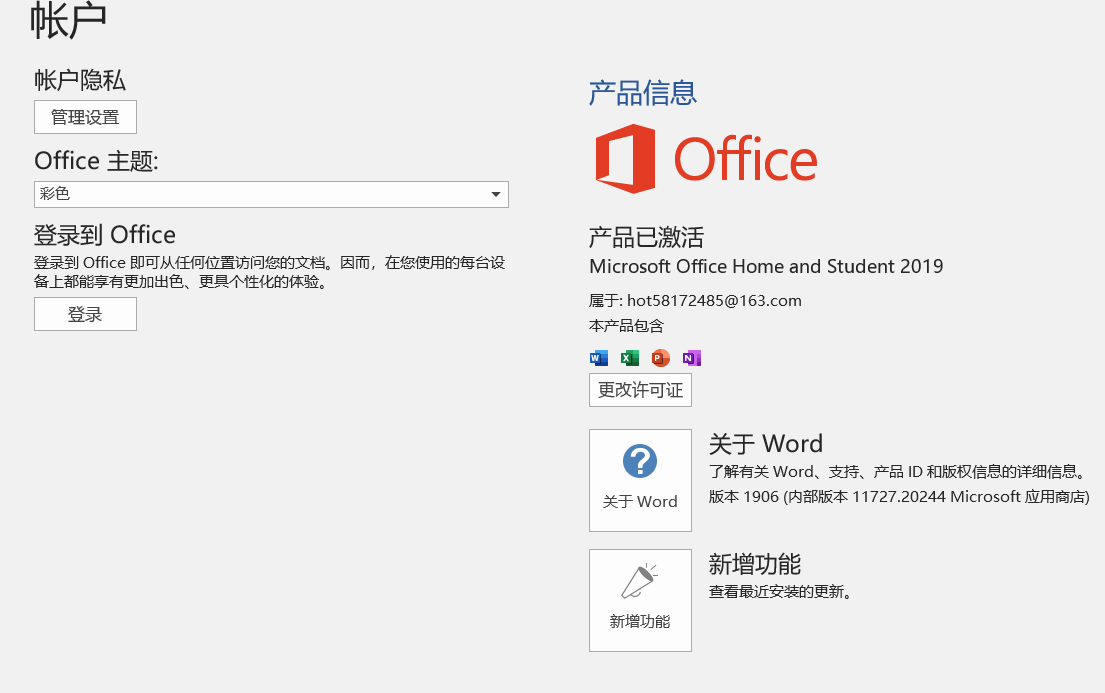1105x693 pixels.
Task: Click the Office 主题: label
Action: pyautogui.click(x=97, y=161)
